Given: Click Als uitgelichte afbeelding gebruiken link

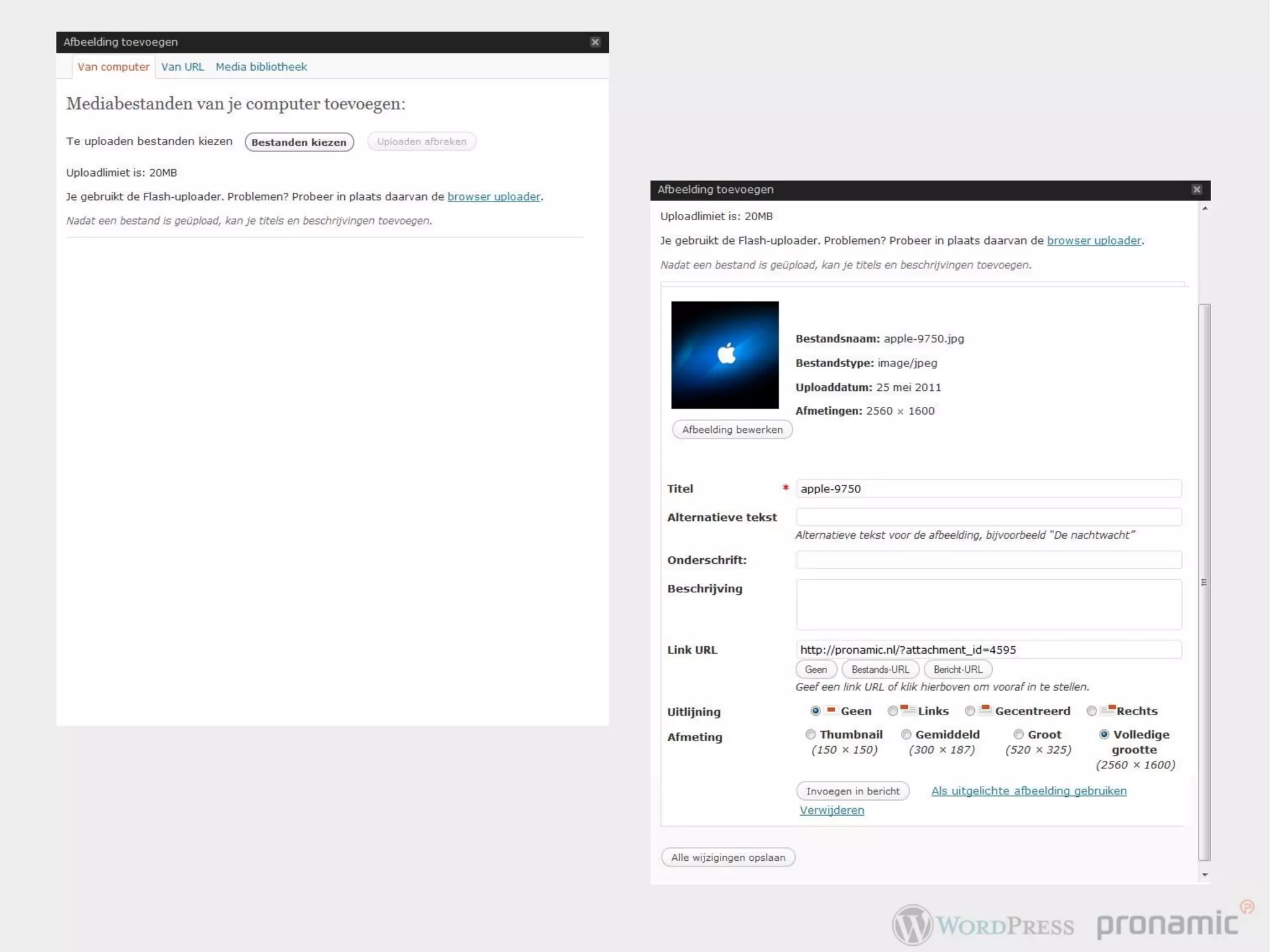Looking at the screenshot, I should pyautogui.click(x=1028, y=791).
